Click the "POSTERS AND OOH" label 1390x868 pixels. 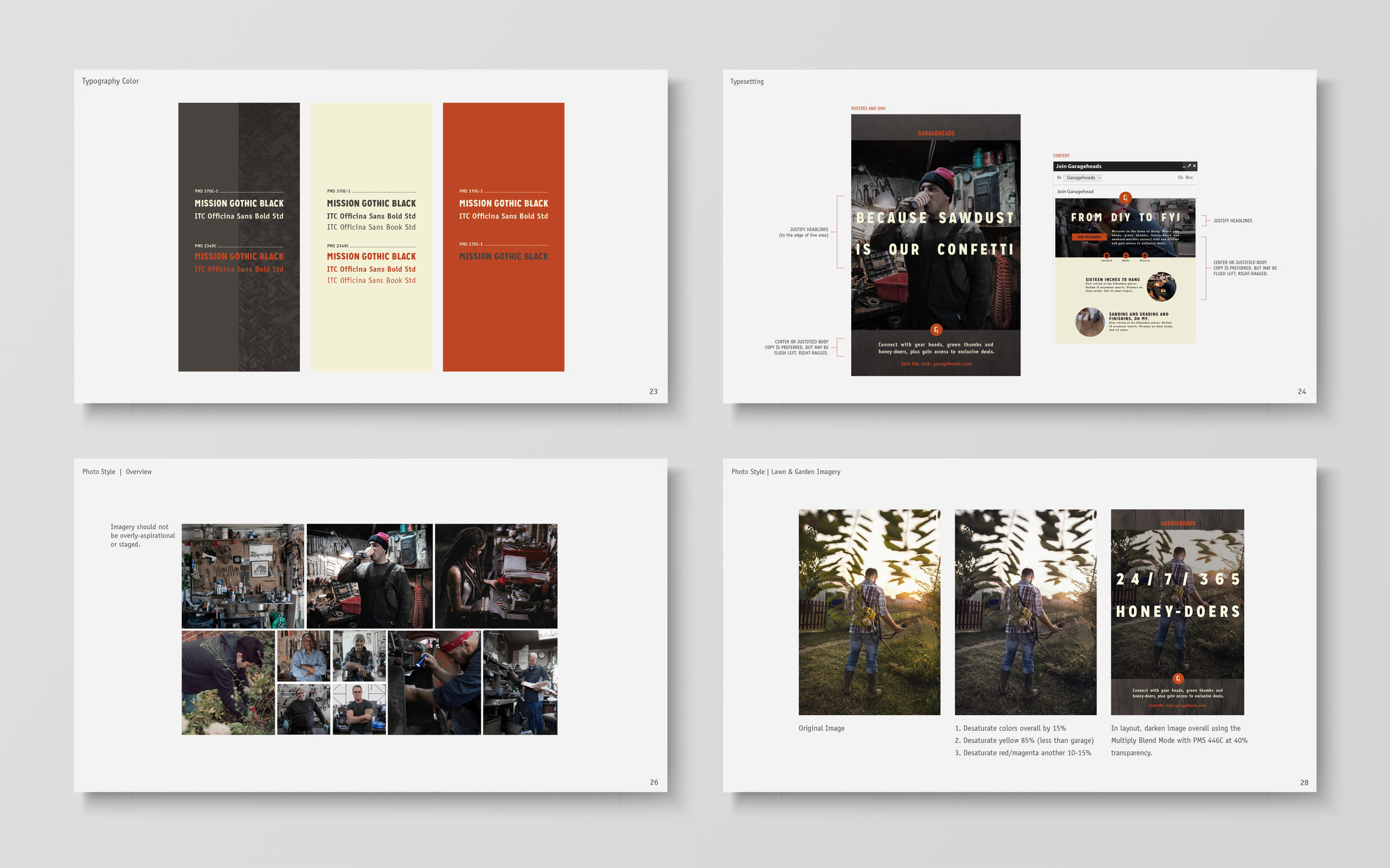868,108
